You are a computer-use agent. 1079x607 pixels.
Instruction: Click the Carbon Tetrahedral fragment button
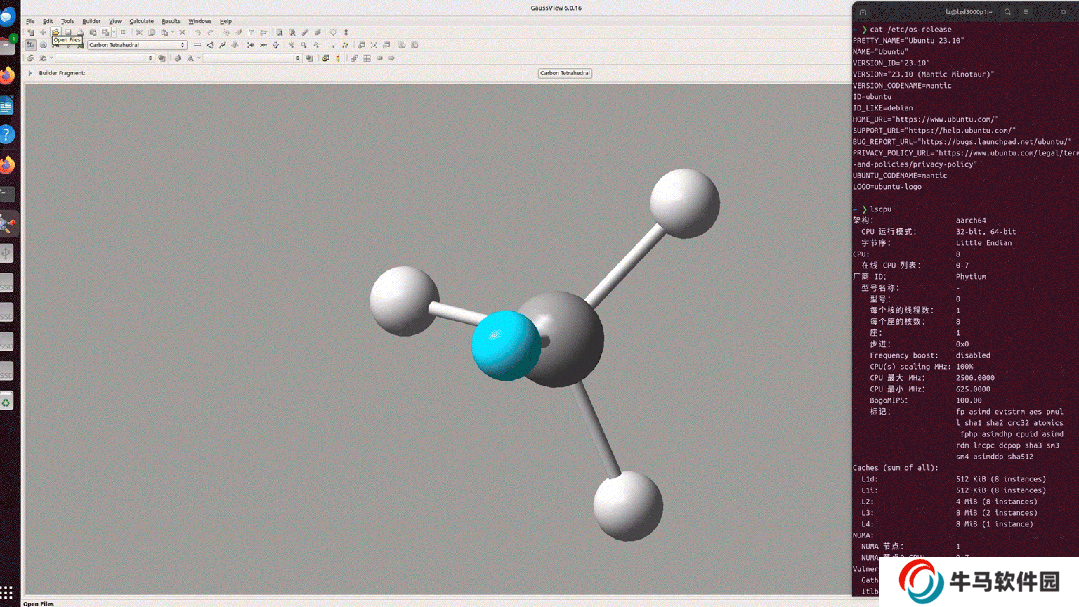click(565, 73)
